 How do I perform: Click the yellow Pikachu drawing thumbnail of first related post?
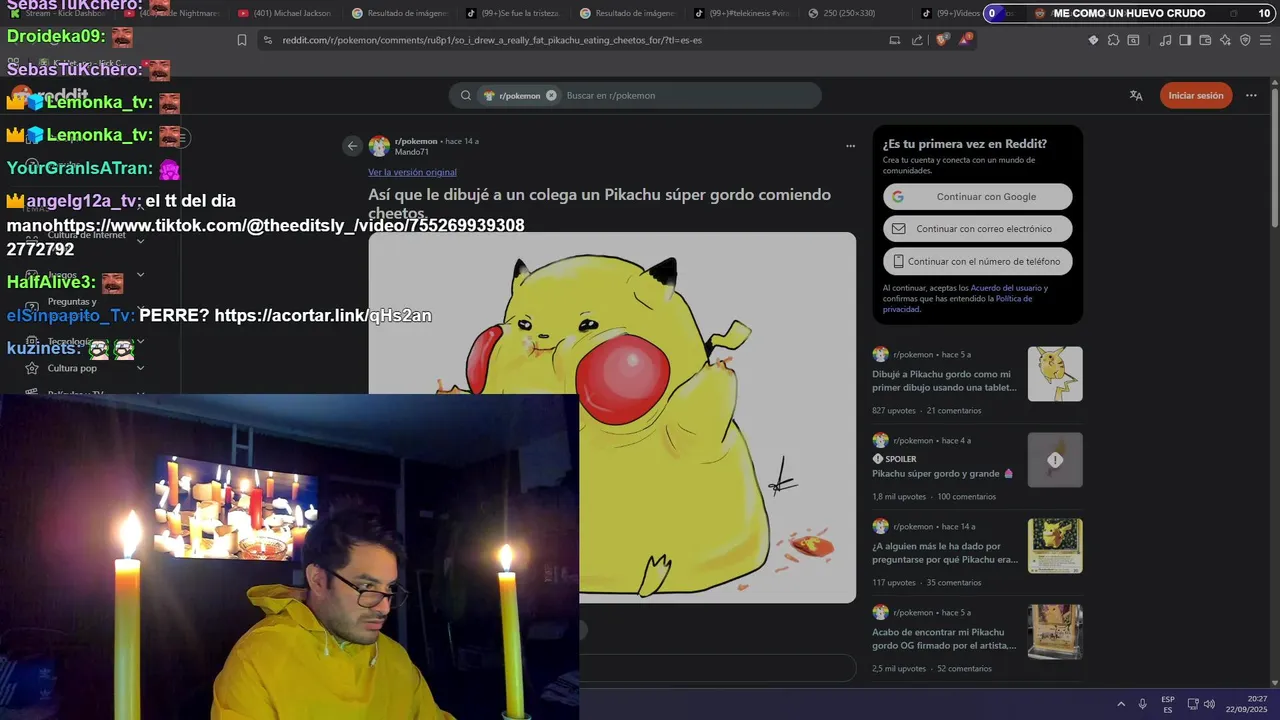click(x=1055, y=374)
